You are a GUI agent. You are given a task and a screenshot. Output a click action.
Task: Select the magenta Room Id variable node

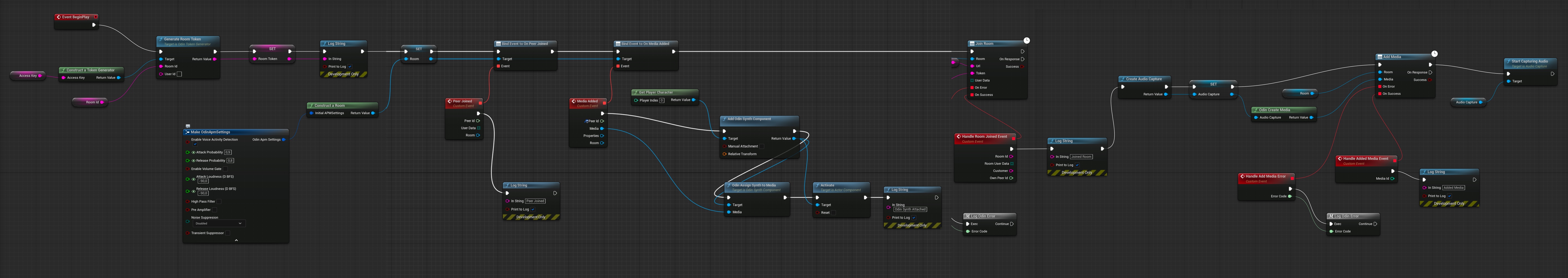(89, 102)
